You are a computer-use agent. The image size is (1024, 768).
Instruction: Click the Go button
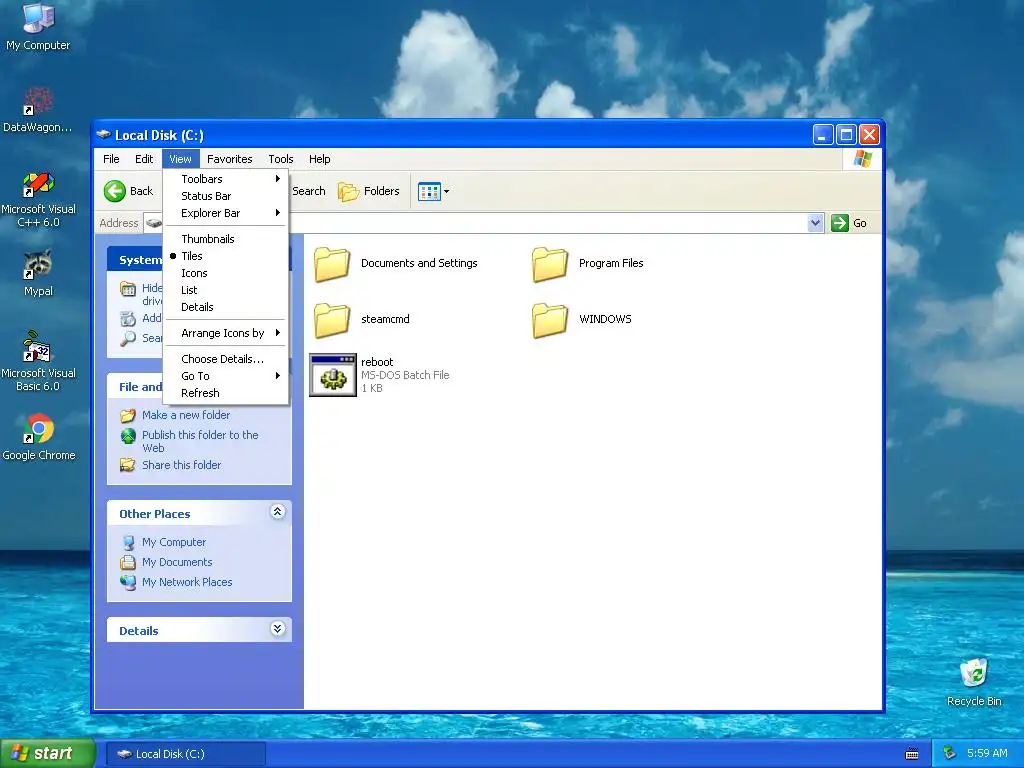point(849,223)
